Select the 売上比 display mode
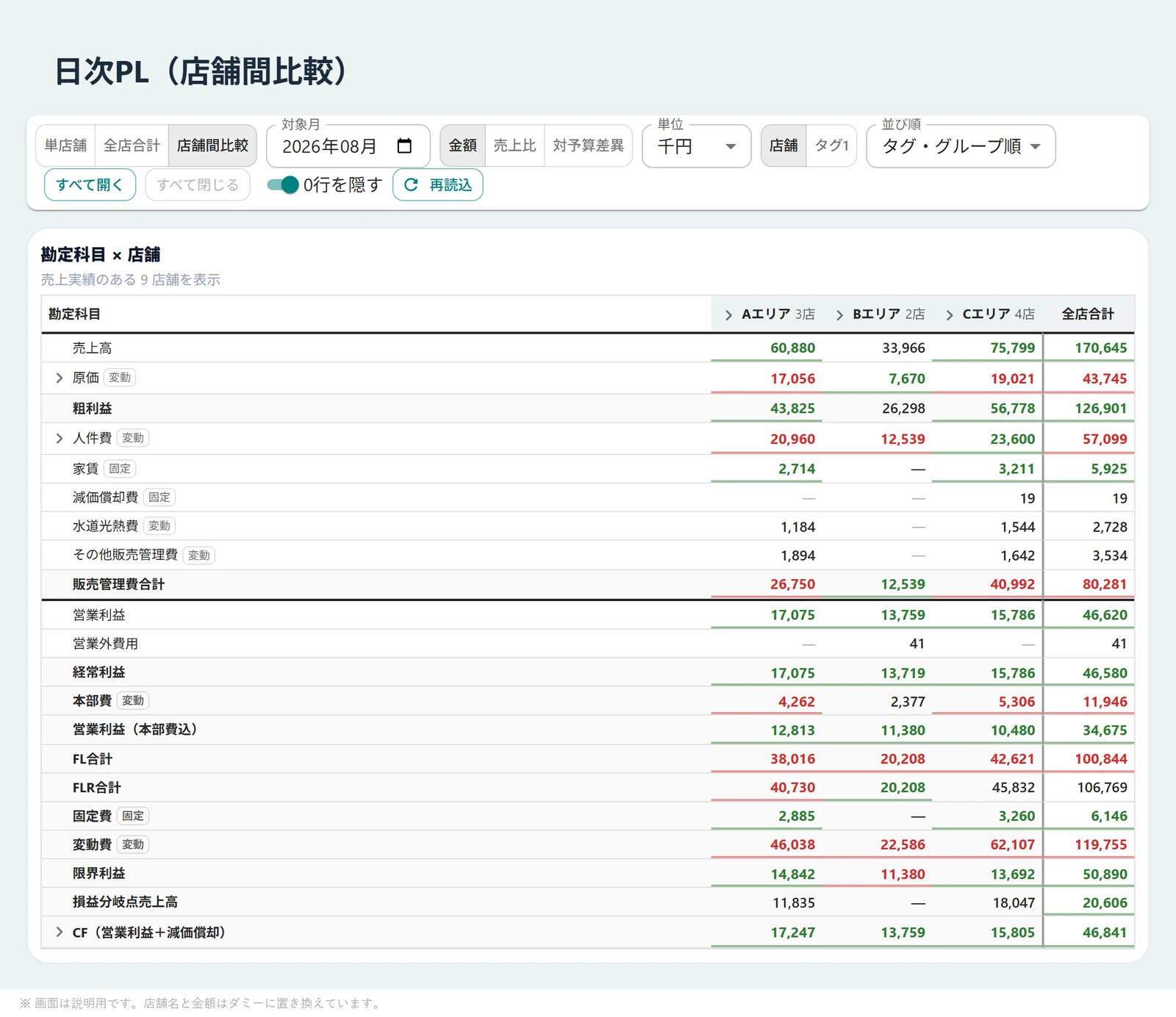This screenshot has width=1176, height=1017. [x=514, y=145]
